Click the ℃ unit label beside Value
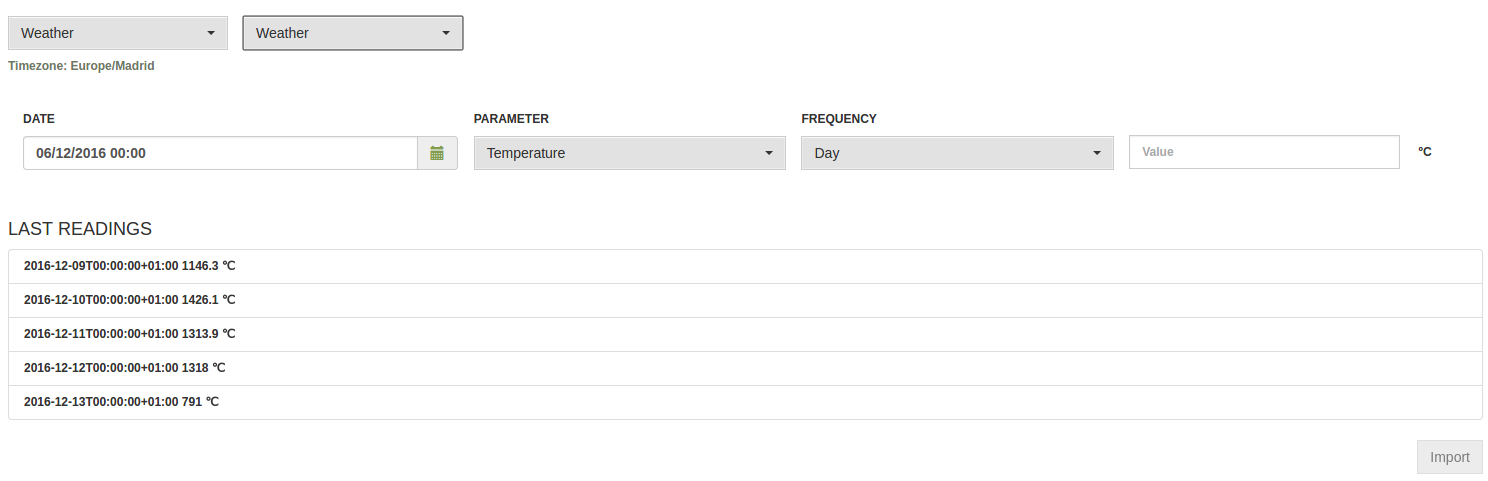The height and width of the screenshot is (481, 1488). [1425, 152]
